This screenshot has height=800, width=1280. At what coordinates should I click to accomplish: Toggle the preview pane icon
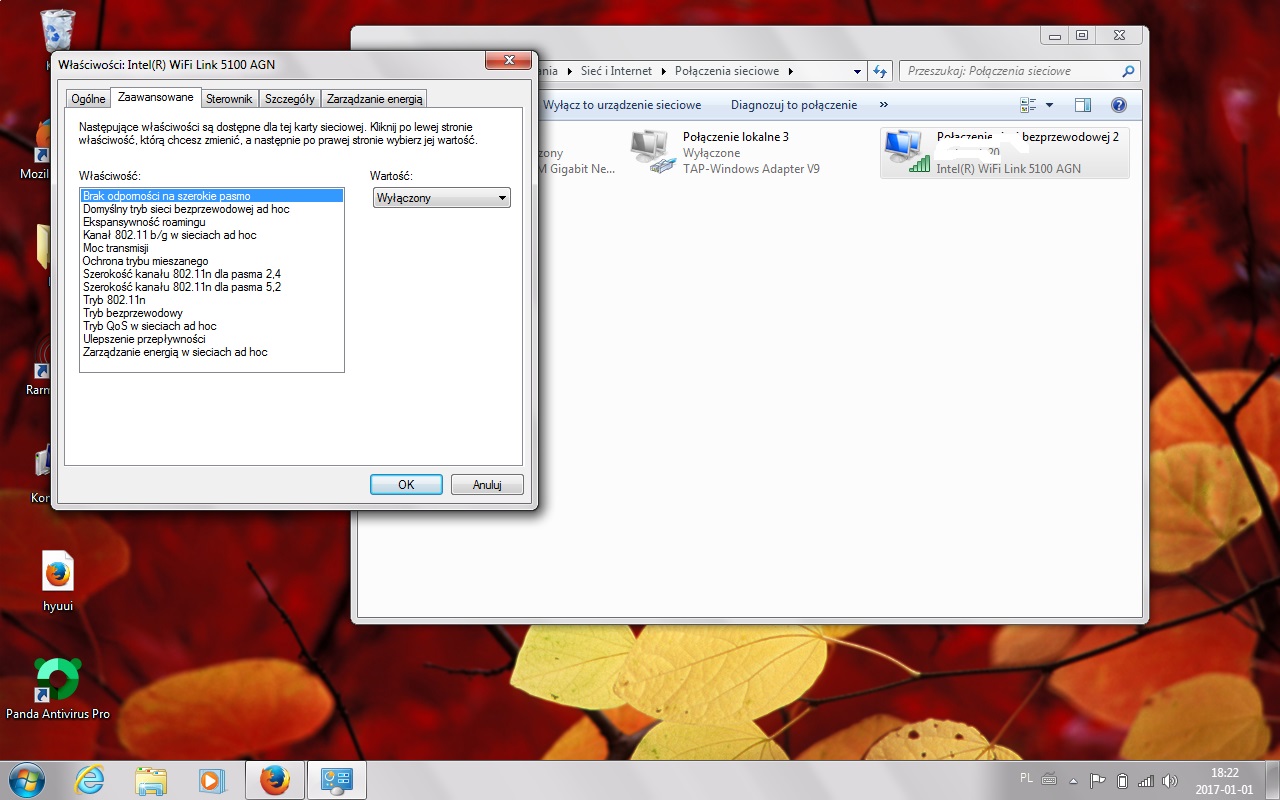(x=1082, y=105)
